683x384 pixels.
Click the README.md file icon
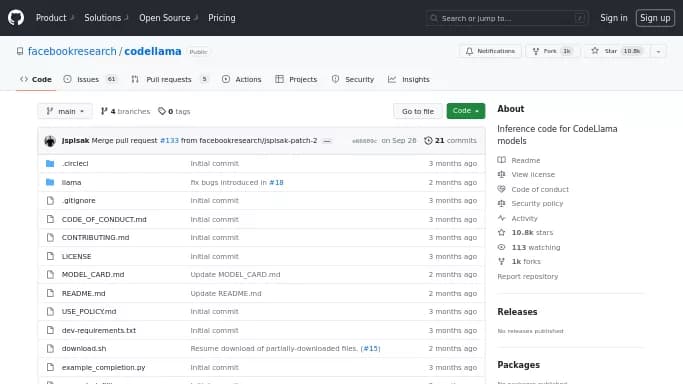coord(50,293)
